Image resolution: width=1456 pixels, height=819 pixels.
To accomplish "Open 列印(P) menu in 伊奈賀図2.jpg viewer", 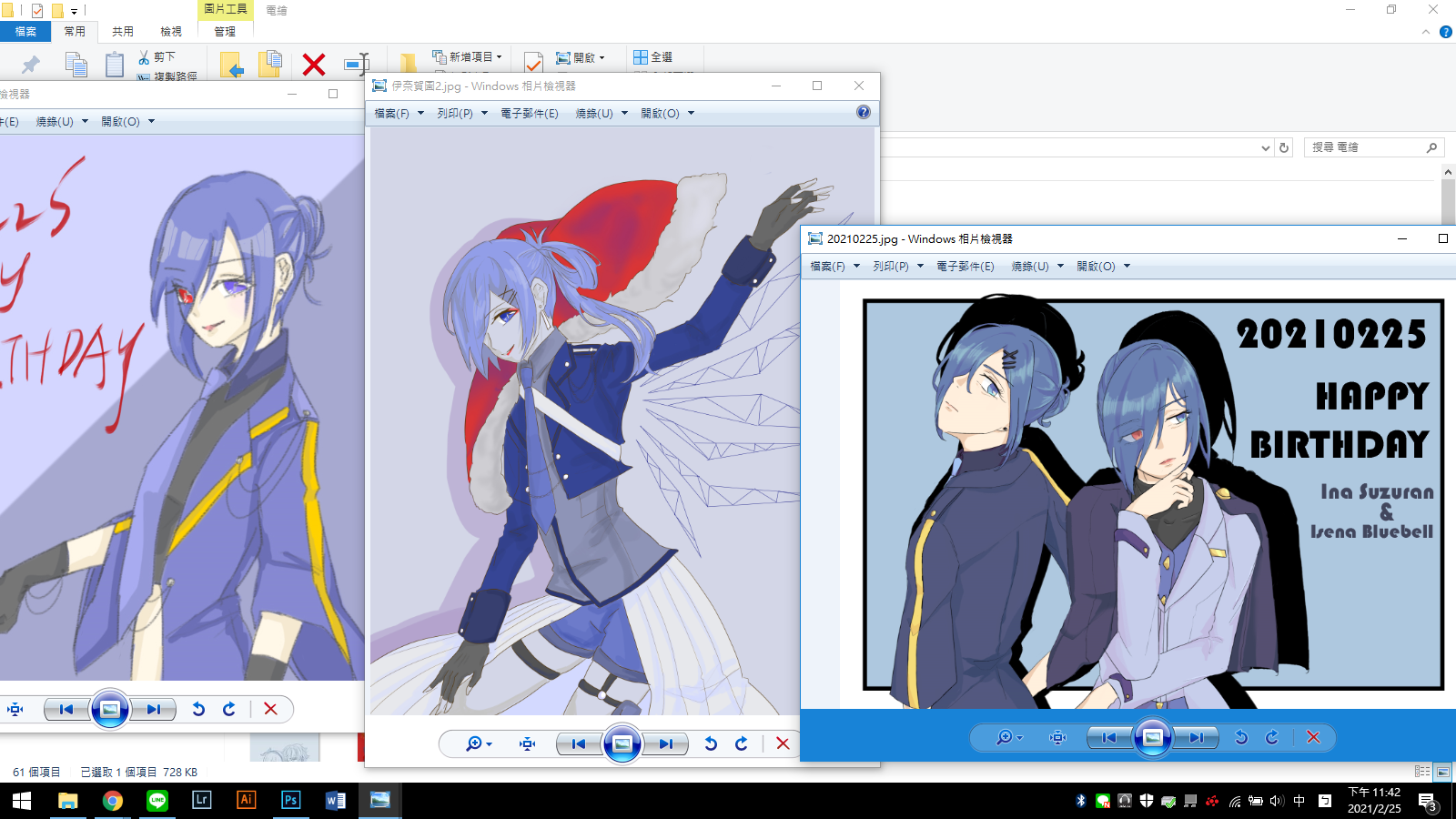I will [x=462, y=114].
